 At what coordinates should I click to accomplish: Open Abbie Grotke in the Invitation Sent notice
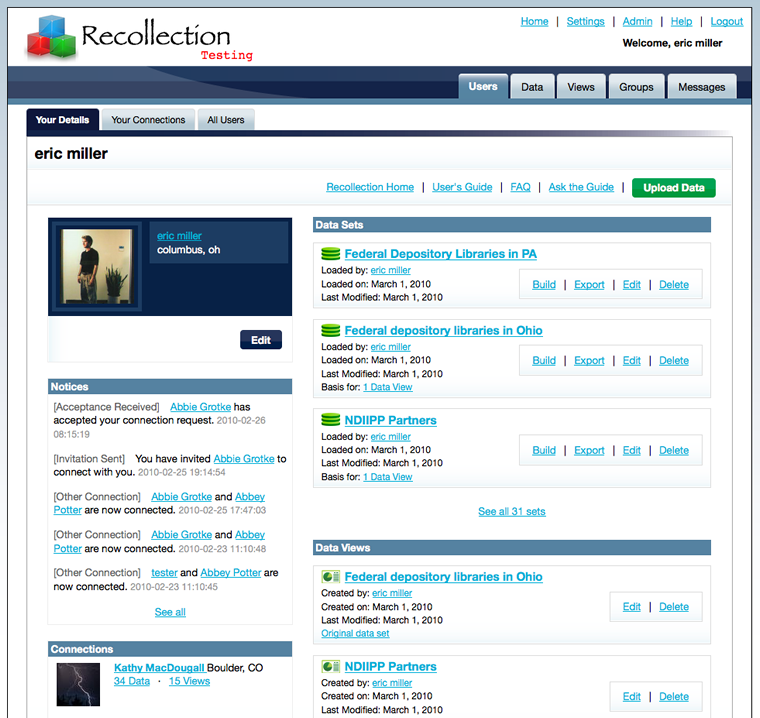[x=244, y=459]
